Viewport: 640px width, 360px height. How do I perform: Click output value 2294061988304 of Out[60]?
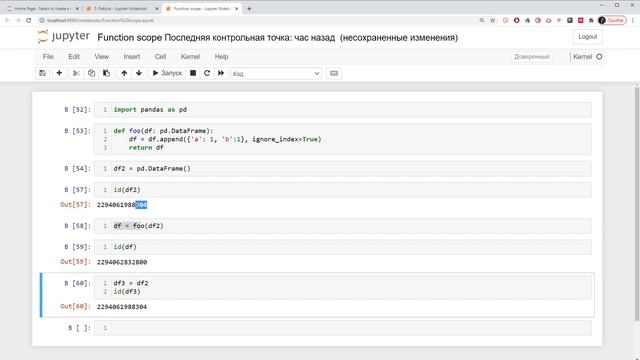(122, 307)
